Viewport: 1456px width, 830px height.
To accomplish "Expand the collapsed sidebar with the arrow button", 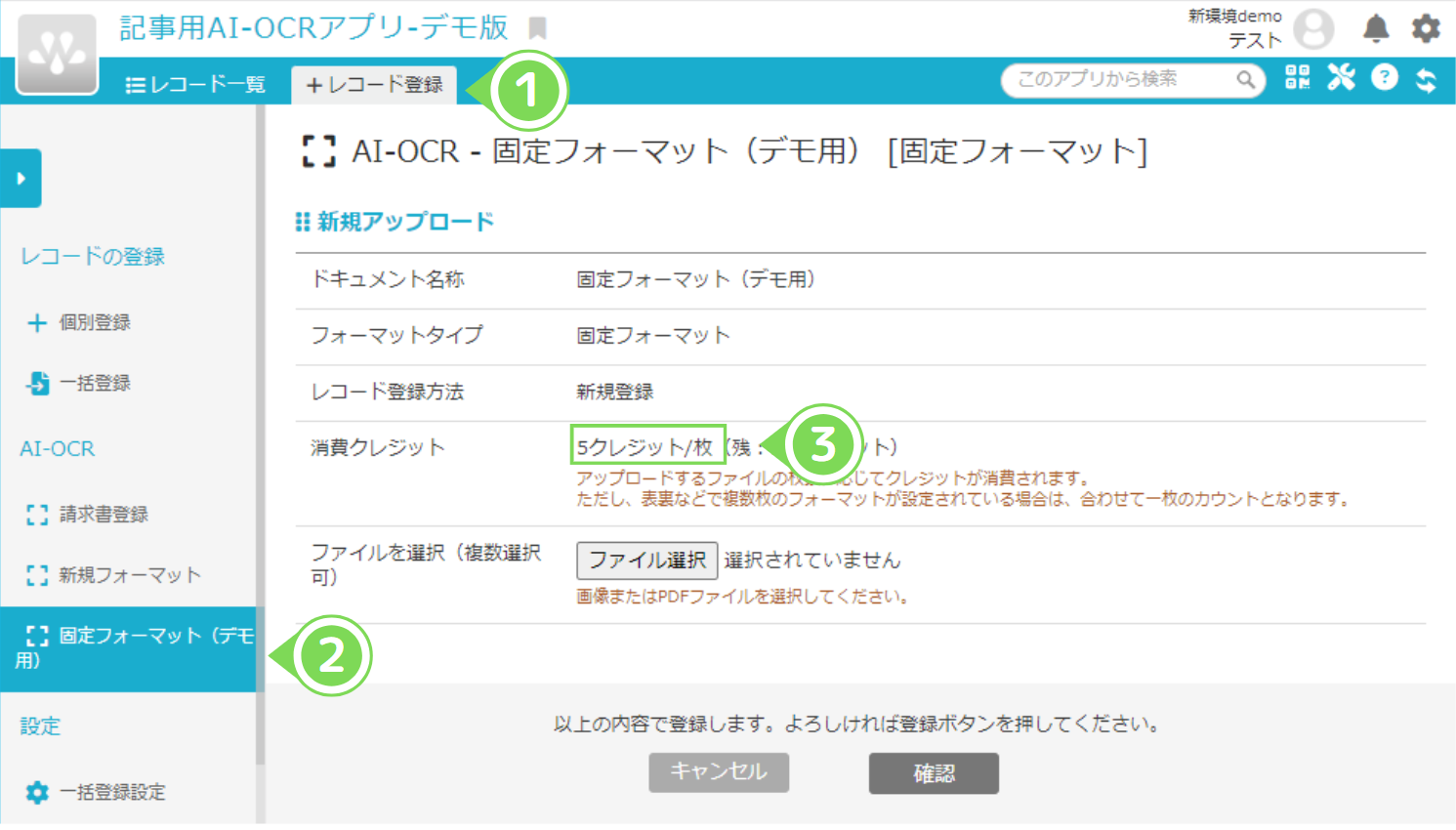I will (x=20, y=179).
